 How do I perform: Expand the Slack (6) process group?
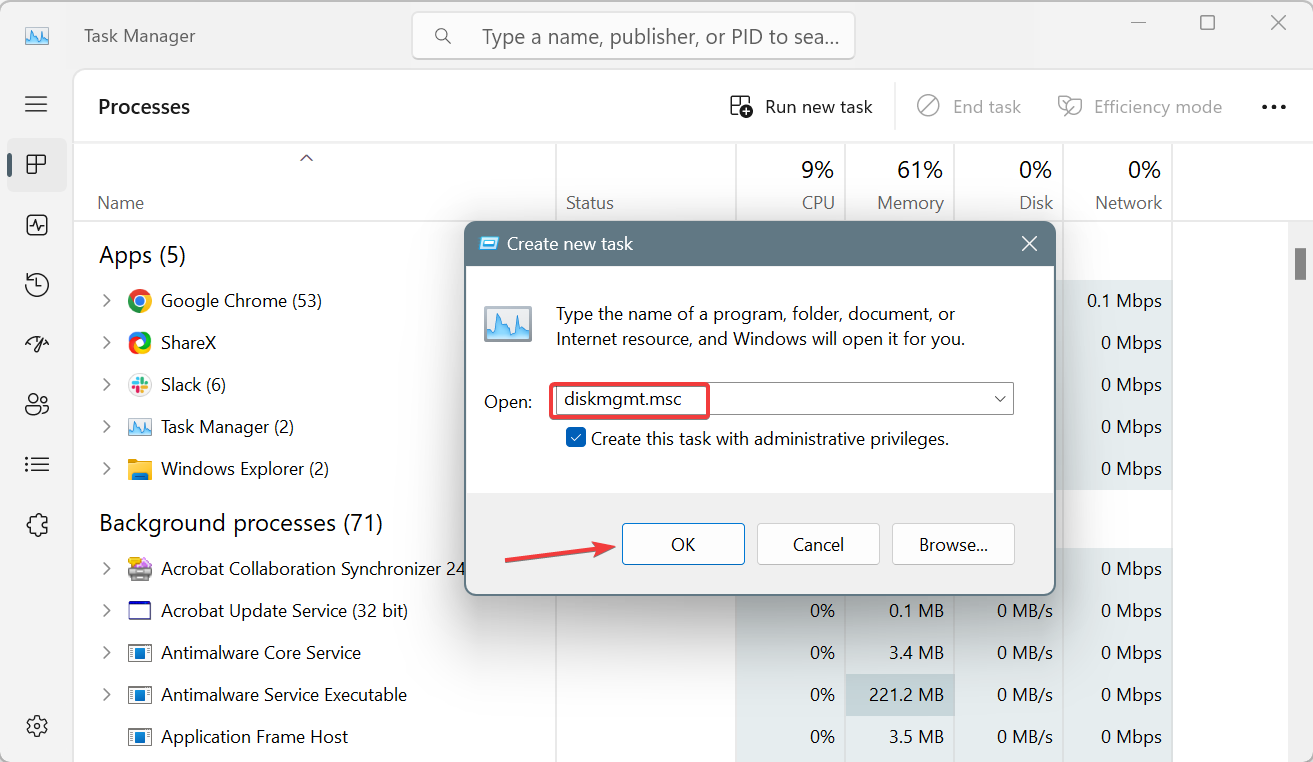[x=107, y=385]
